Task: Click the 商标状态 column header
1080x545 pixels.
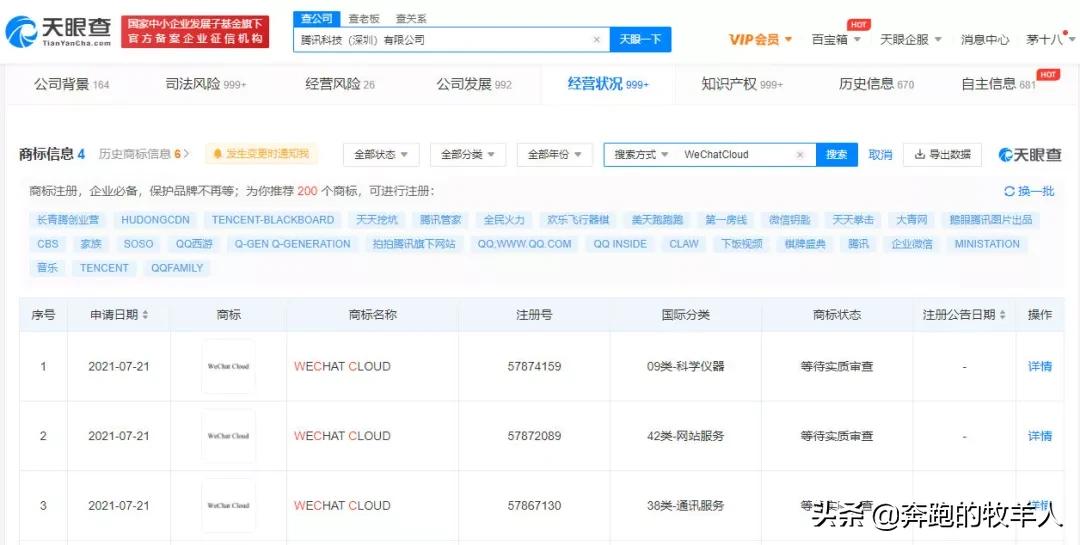Action: point(837,315)
